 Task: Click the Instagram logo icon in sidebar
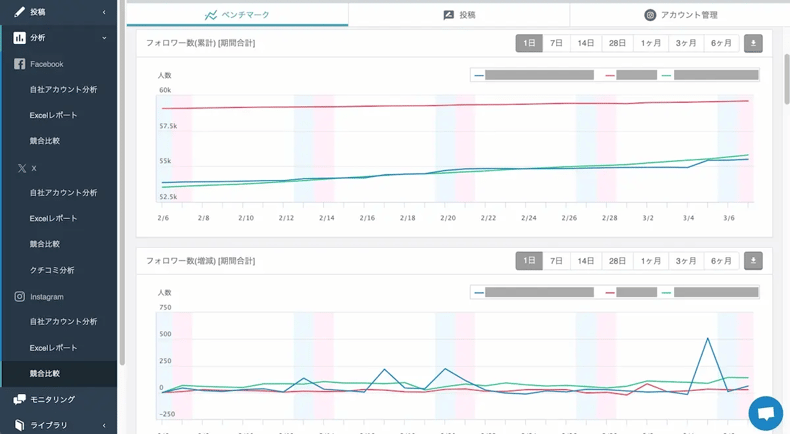[x=19, y=296]
